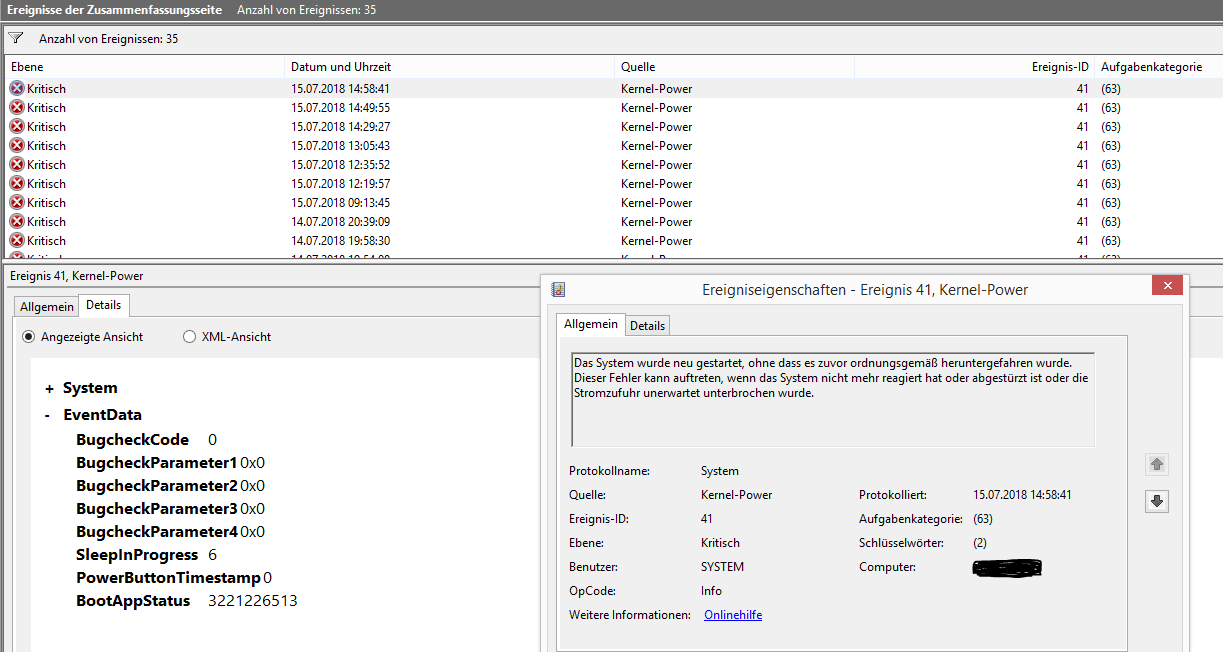Click SYSTEM user value in dialog
The height and width of the screenshot is (652, 1223).
pos(722,567)
